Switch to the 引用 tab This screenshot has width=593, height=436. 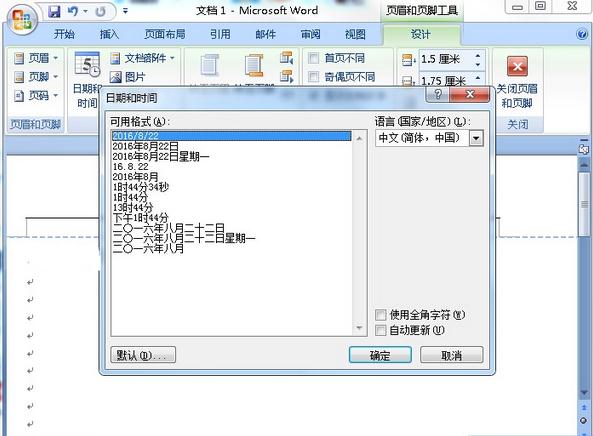(x=220, y=34)
